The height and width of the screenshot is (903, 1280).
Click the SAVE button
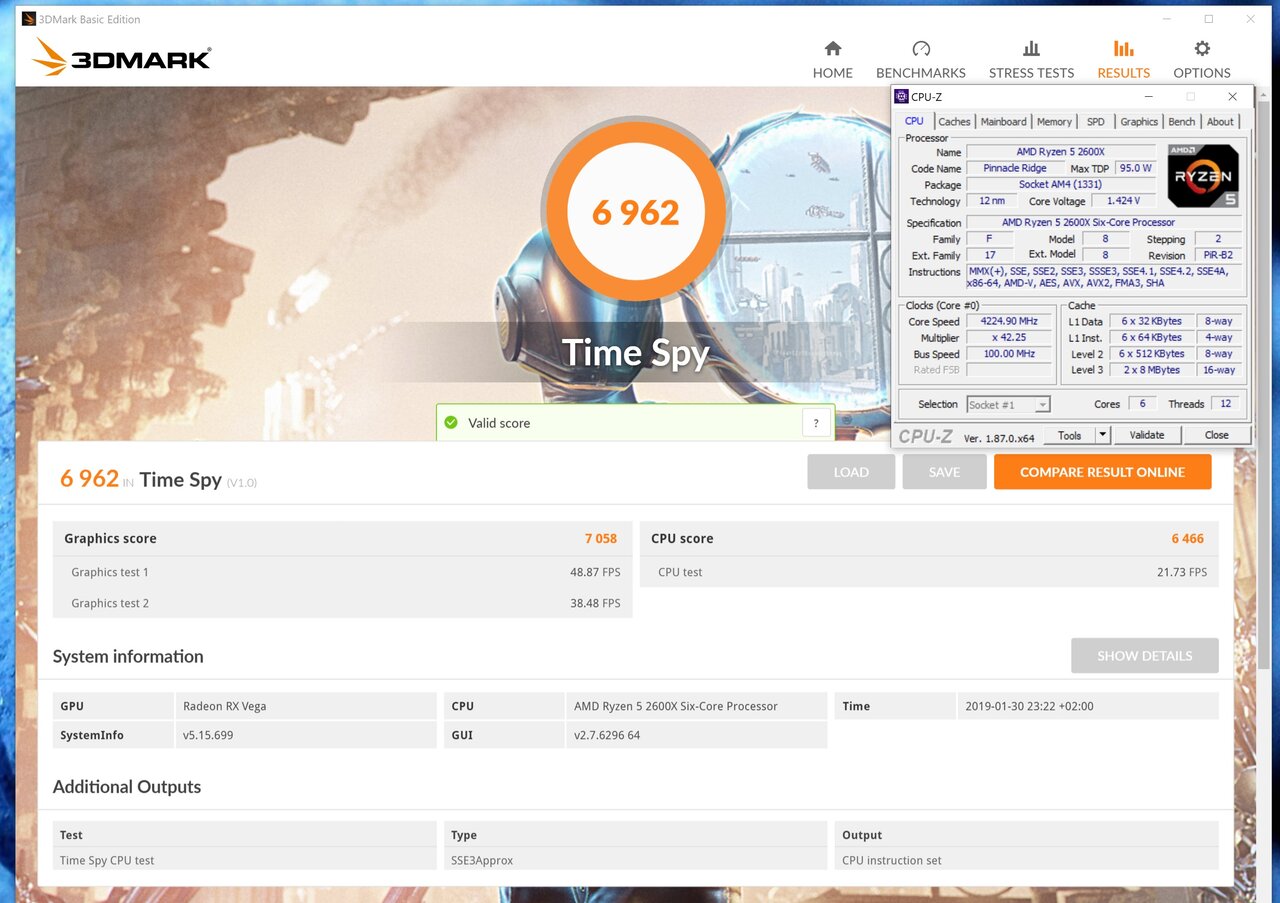coord(944,472)
